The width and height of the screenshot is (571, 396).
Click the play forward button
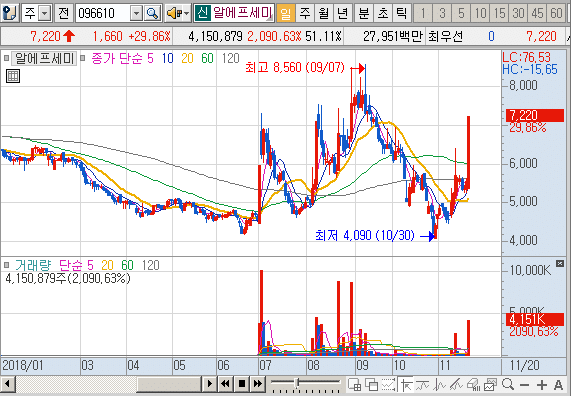point(209,384)
